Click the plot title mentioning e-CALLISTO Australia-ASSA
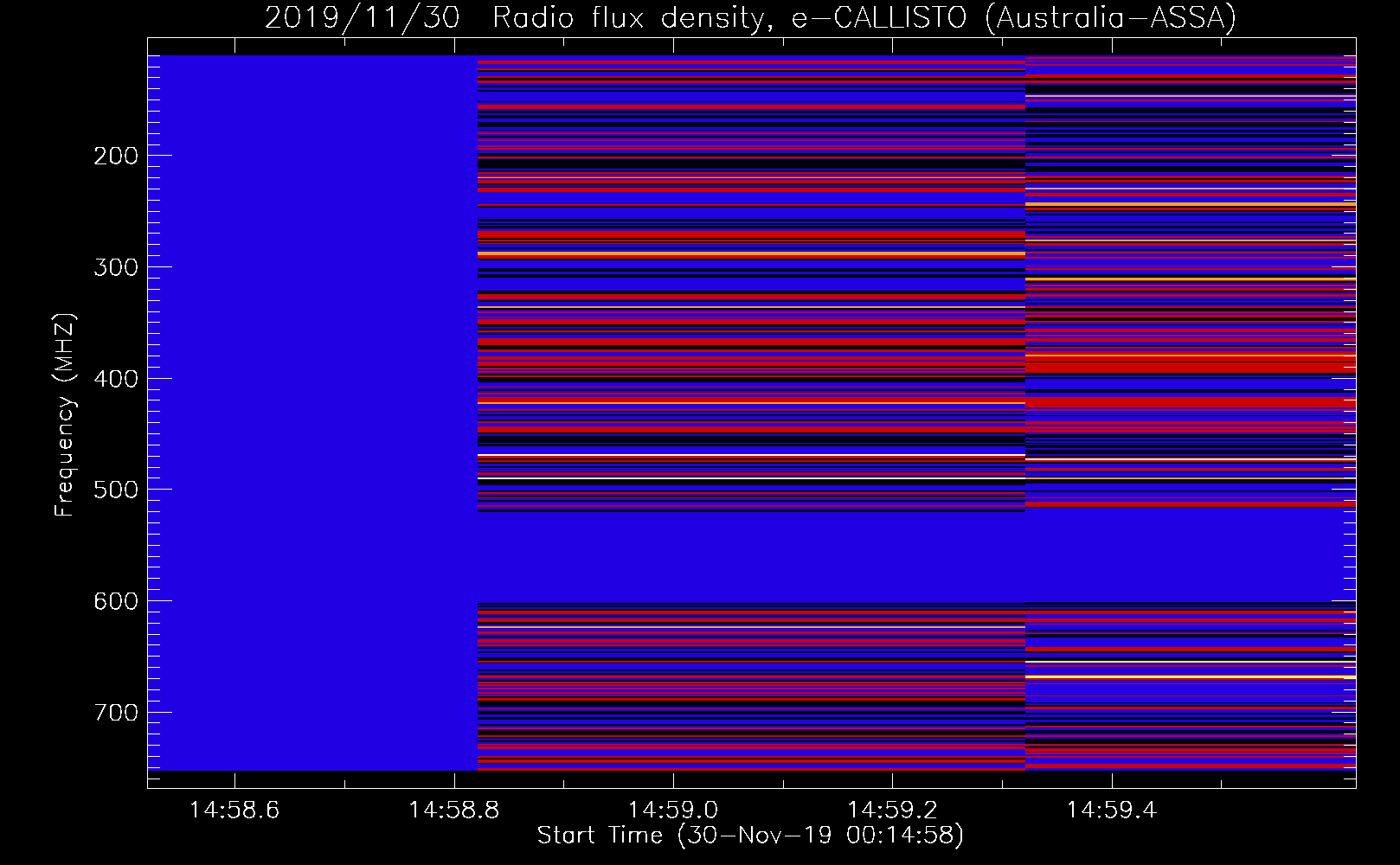The width and height of the screenshot is (1400, 865). point(750,17)
